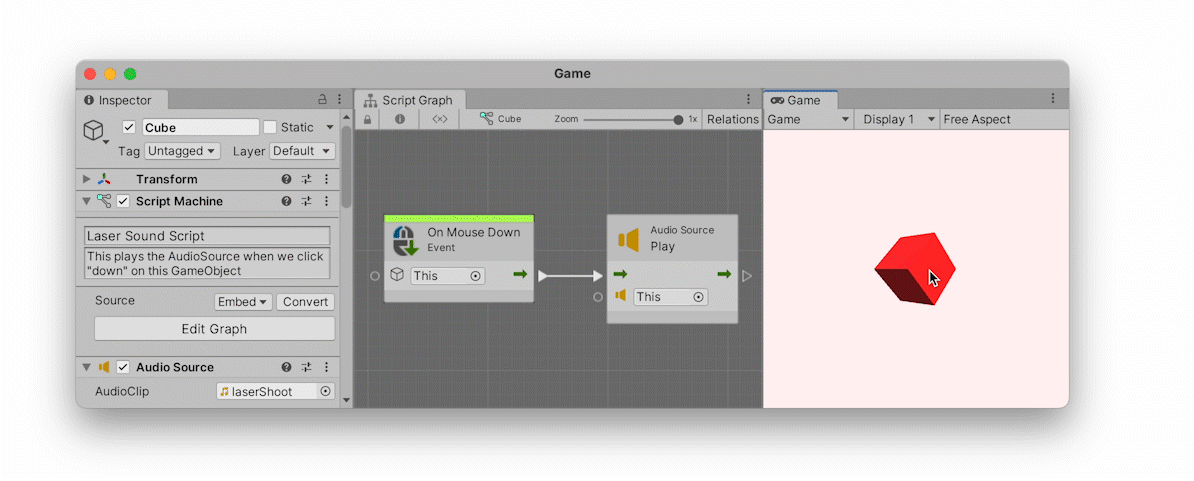Open the Source Embed dropdown
The height and width of the screenshot is (481, 1194).
point(243,302)
